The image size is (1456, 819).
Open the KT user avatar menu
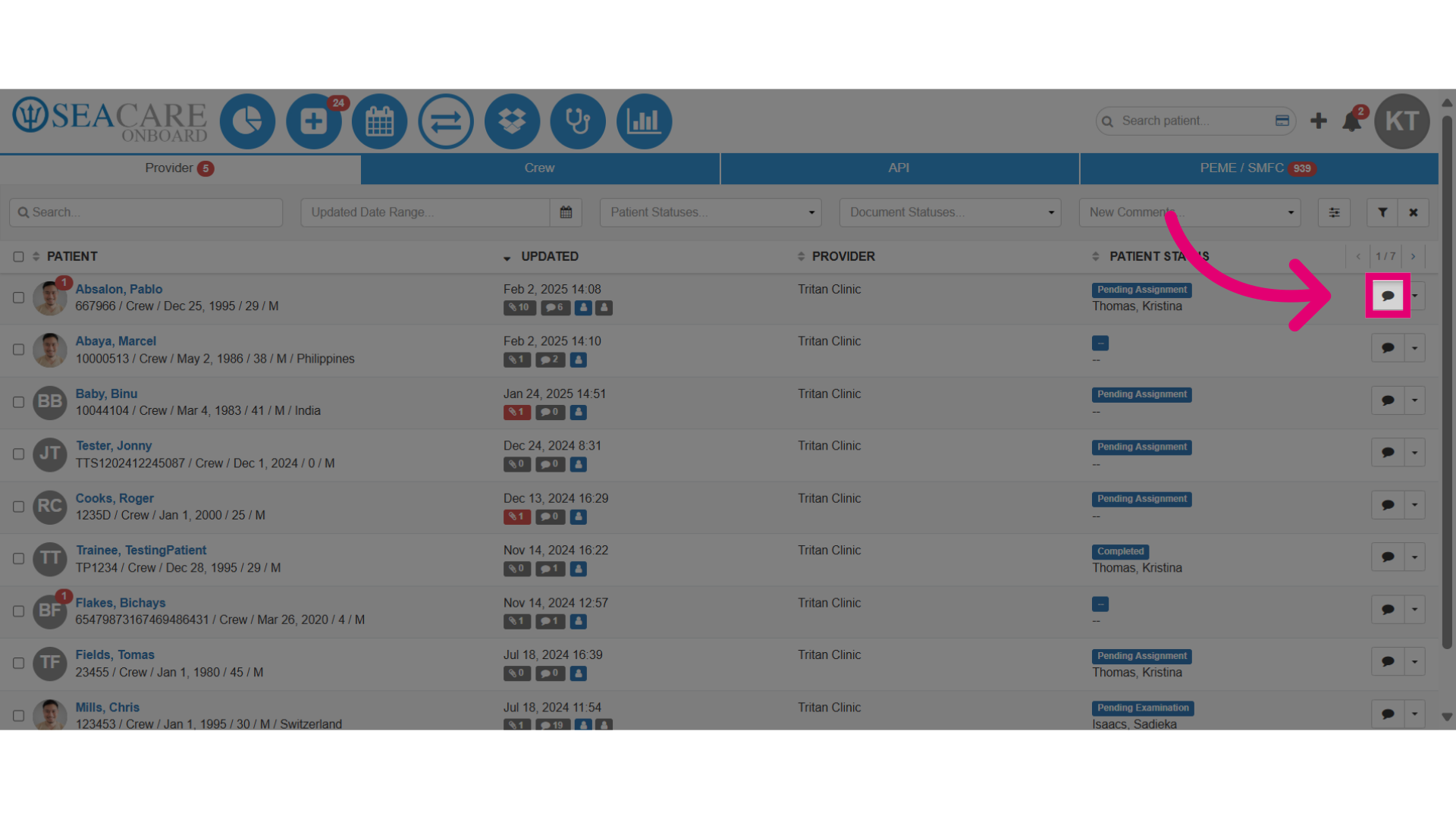coord(1402,121)
